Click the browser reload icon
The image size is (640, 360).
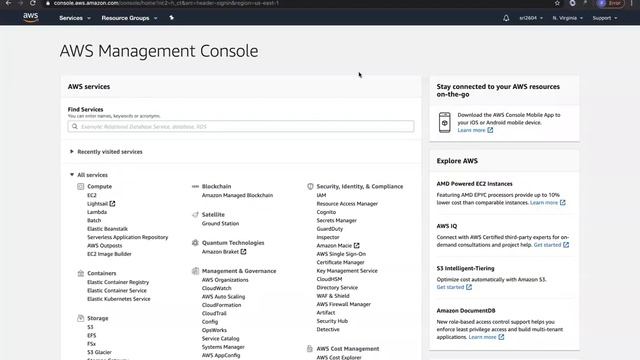point(33,3)
